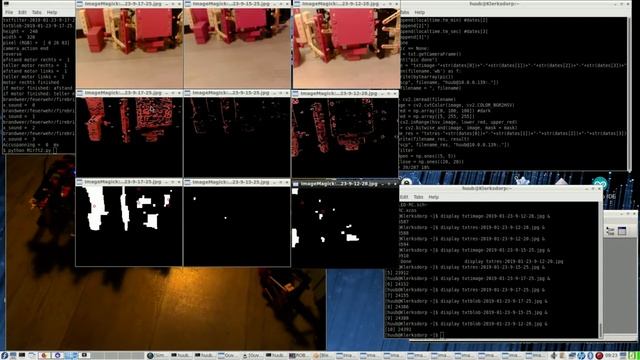640x360 pixels.
Task: Click the HP icon in system tray
Action: click(x=581, y=356)
